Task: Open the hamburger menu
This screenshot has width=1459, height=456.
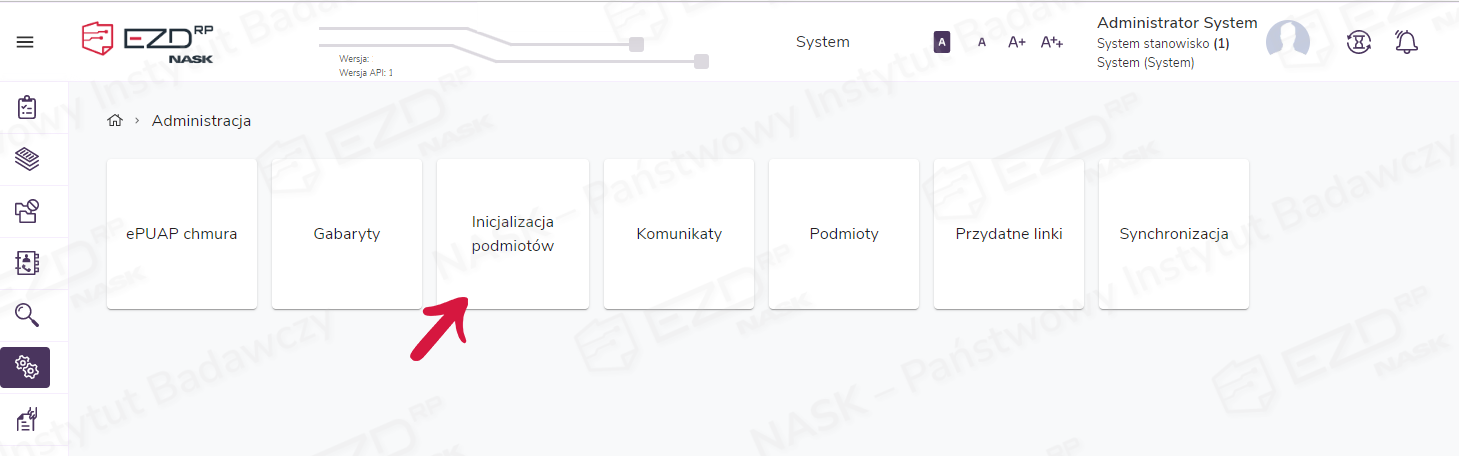Action: (x=25, y=42)
